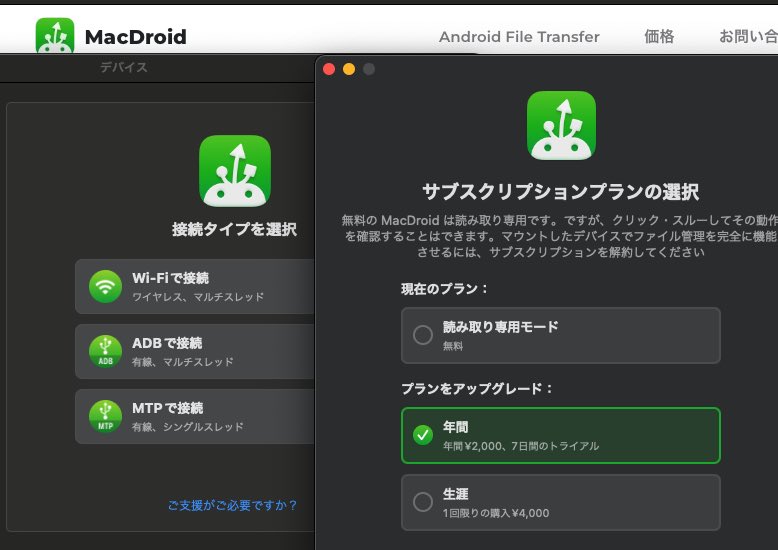Image resolution: width=778 pixels, height=550 pixels.
Task: Close the subscription dialog with red button
Action: tap(329, 69)
